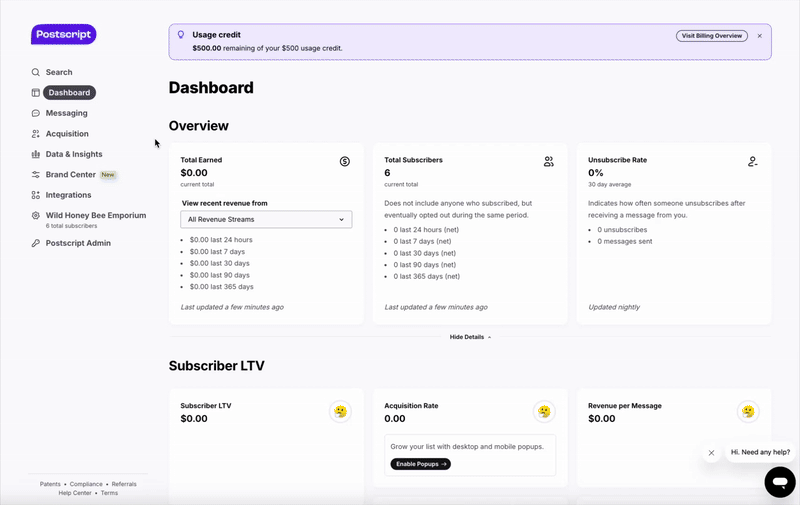The width and height of the screenshot is (800, 505).
Task: Click the Acquisition people icon
Action: (x=36, y=134)
